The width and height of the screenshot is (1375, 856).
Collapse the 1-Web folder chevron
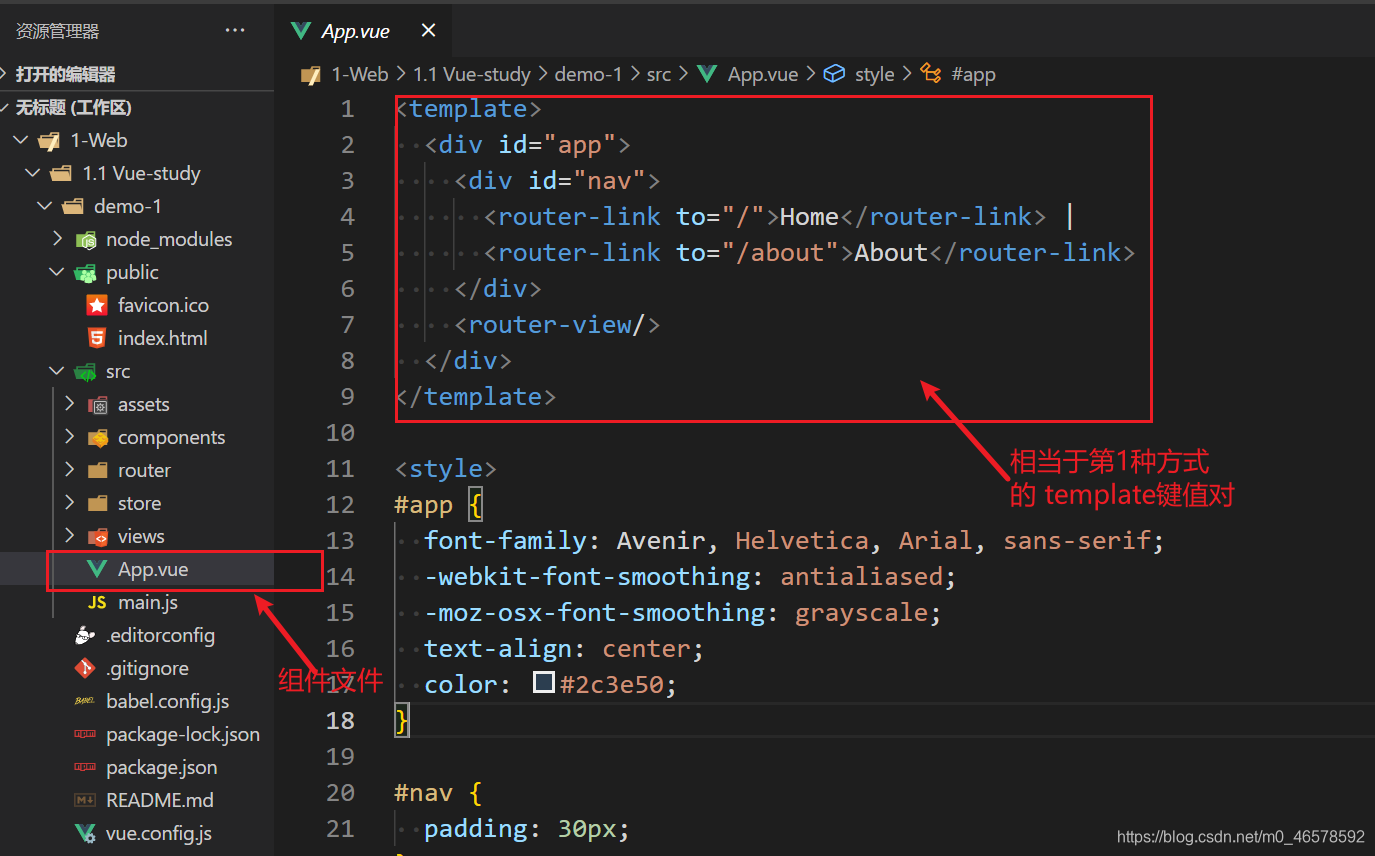pyautogui.click(x=21, y=140)
